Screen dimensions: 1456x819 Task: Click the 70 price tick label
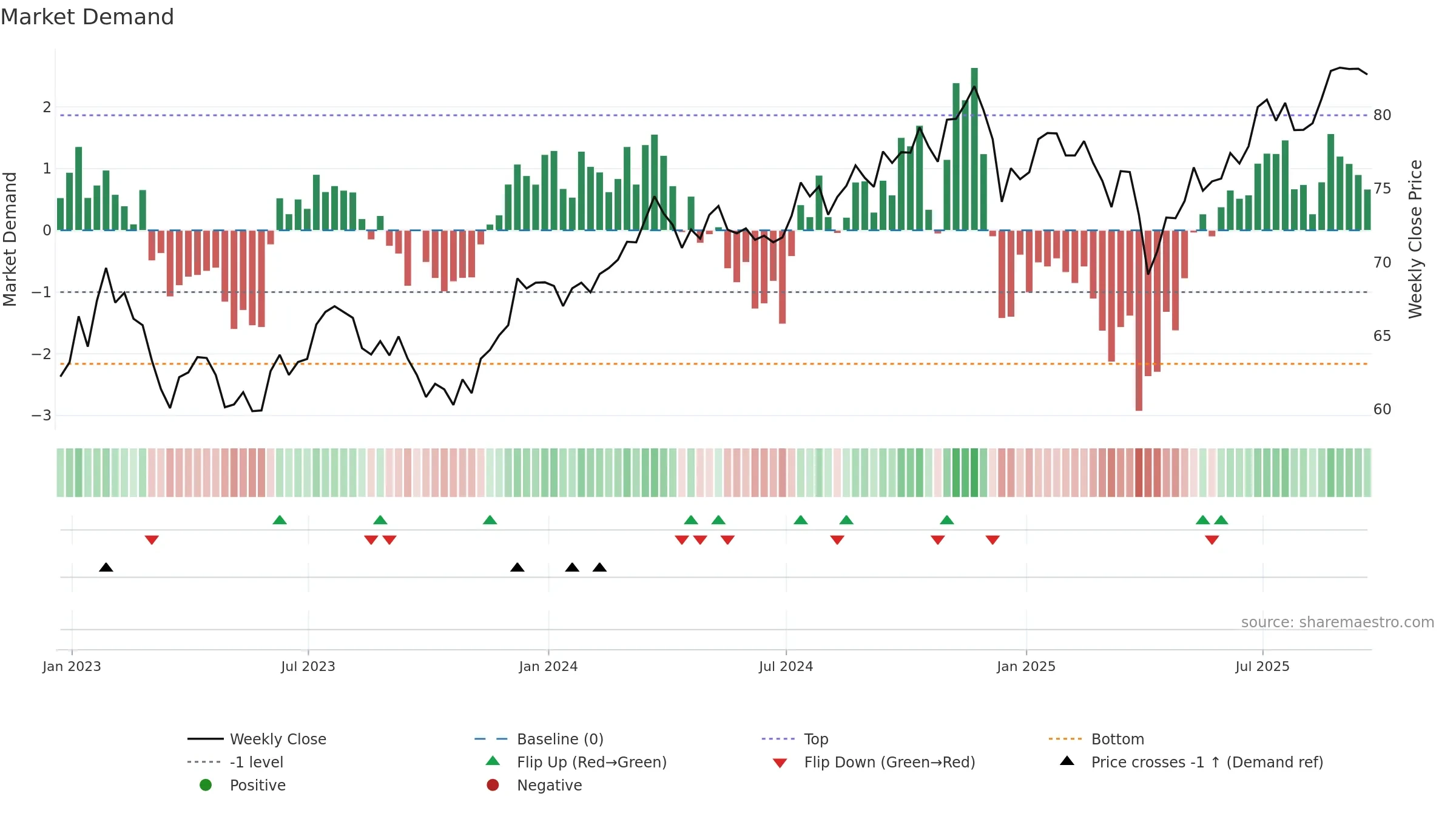[x=1383, y=263]
